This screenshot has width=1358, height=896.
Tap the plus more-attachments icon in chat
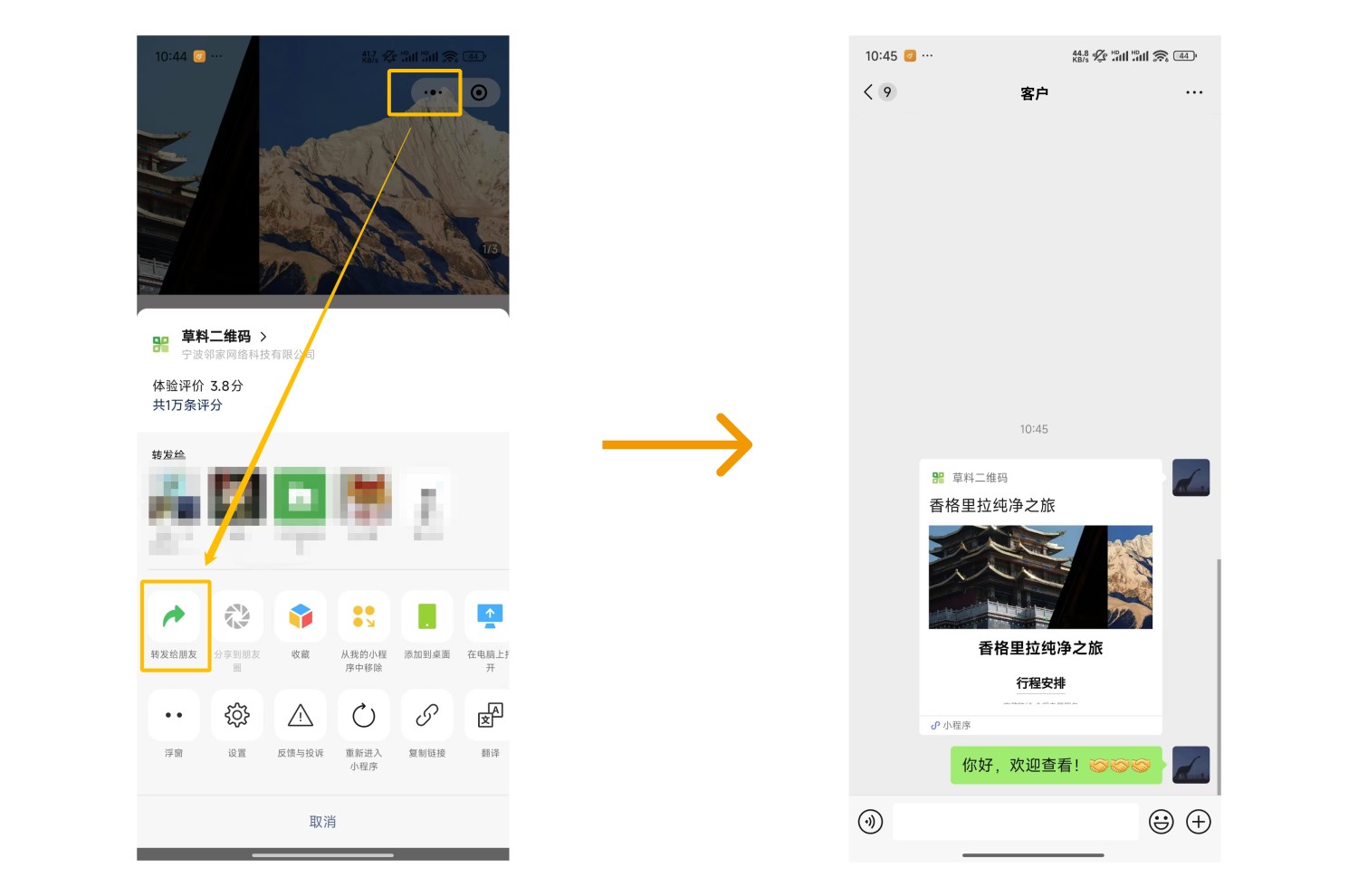click(x=1199, y=822)
